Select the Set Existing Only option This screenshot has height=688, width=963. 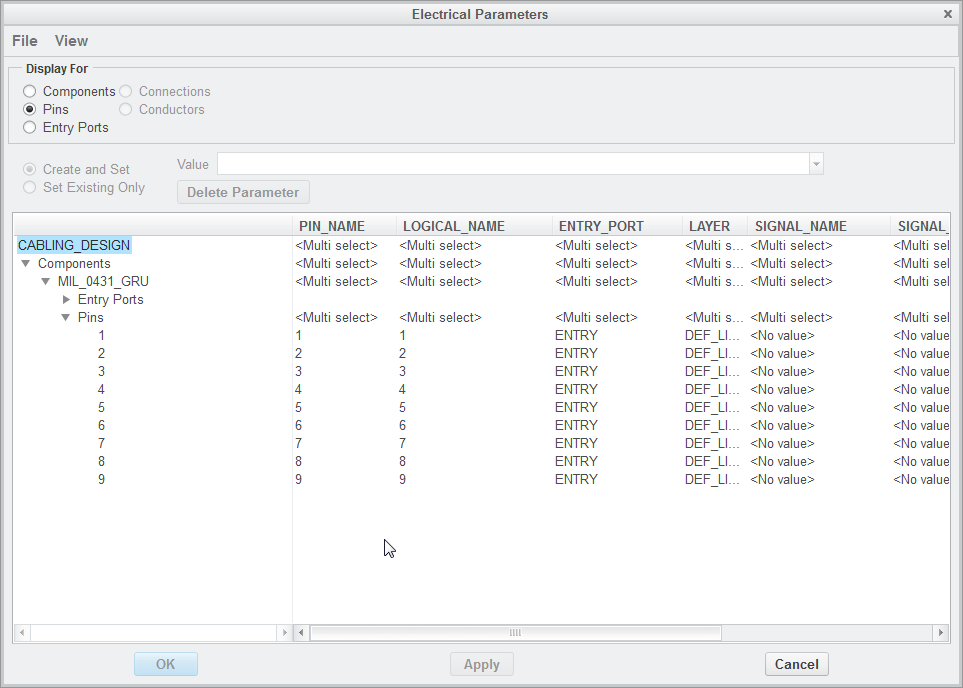point(29,187)
